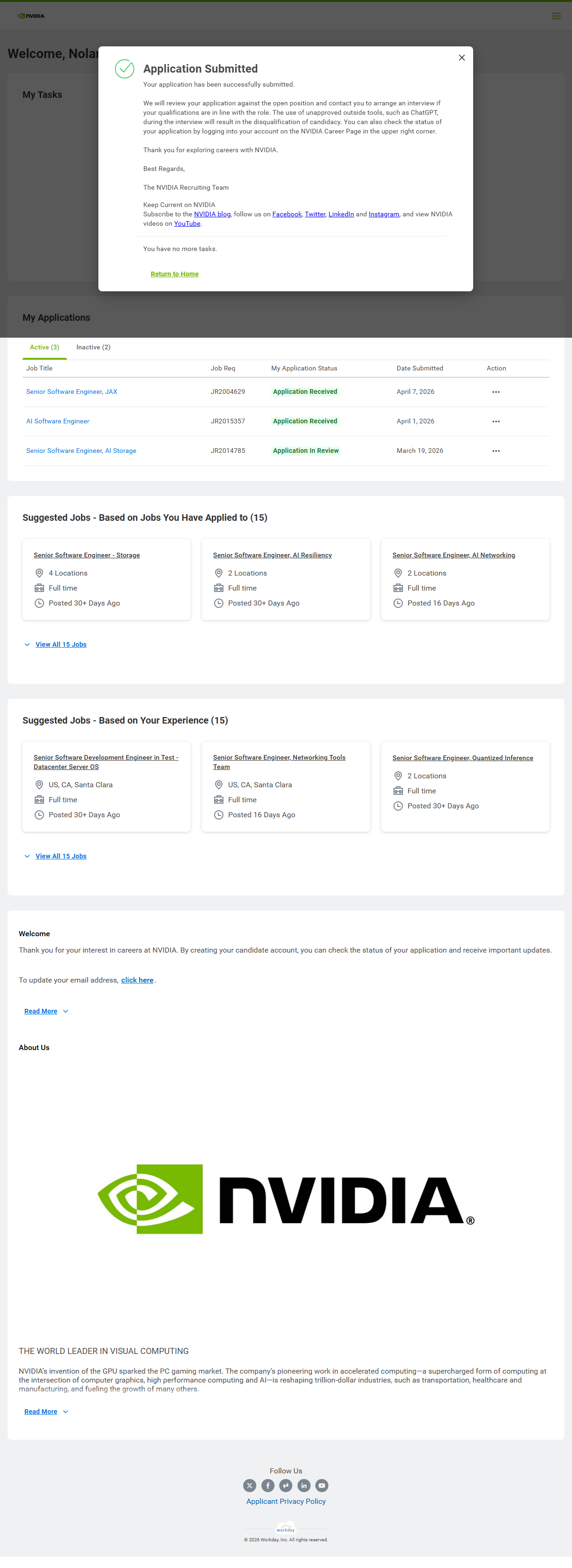The height and width of the screenshot is (1568, 572).
Task: Open the YouTube footer icon
Action: click(x=322, y=1485)
